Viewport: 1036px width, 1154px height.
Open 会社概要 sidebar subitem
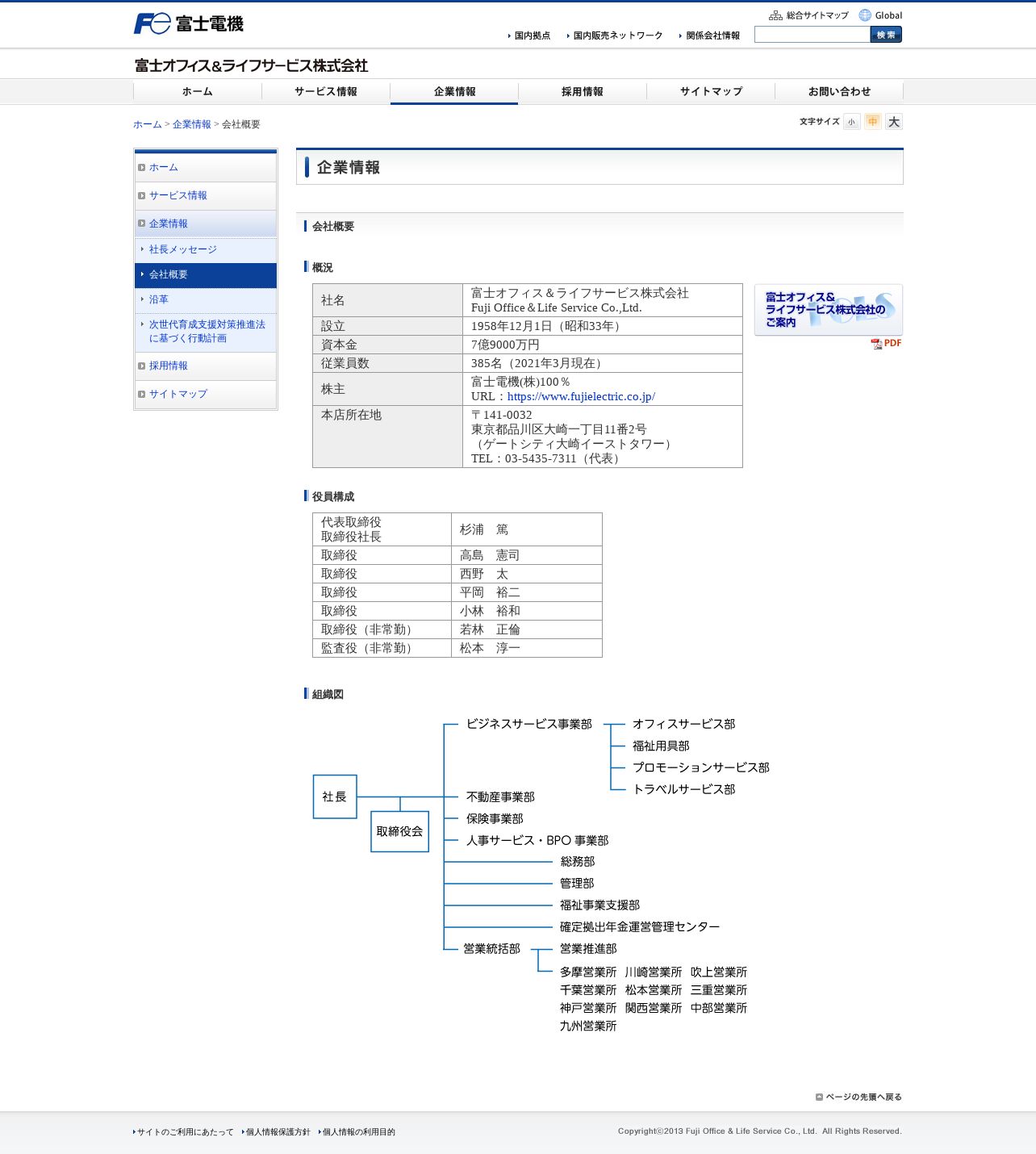click(206, 275)
